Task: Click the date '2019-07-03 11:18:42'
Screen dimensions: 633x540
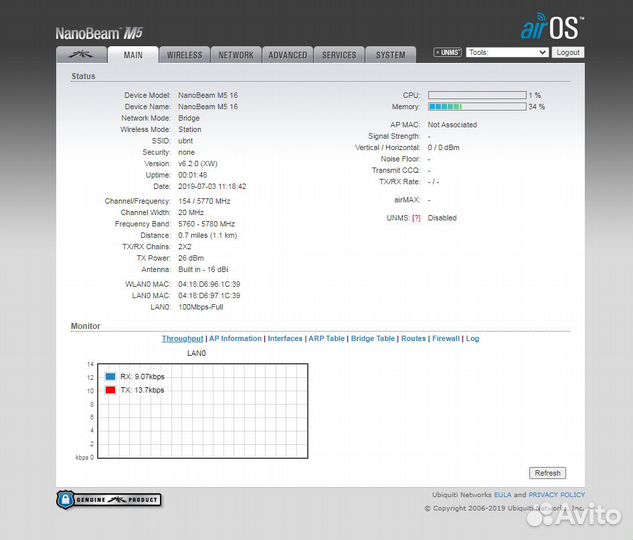Action: tap(212, 186)
